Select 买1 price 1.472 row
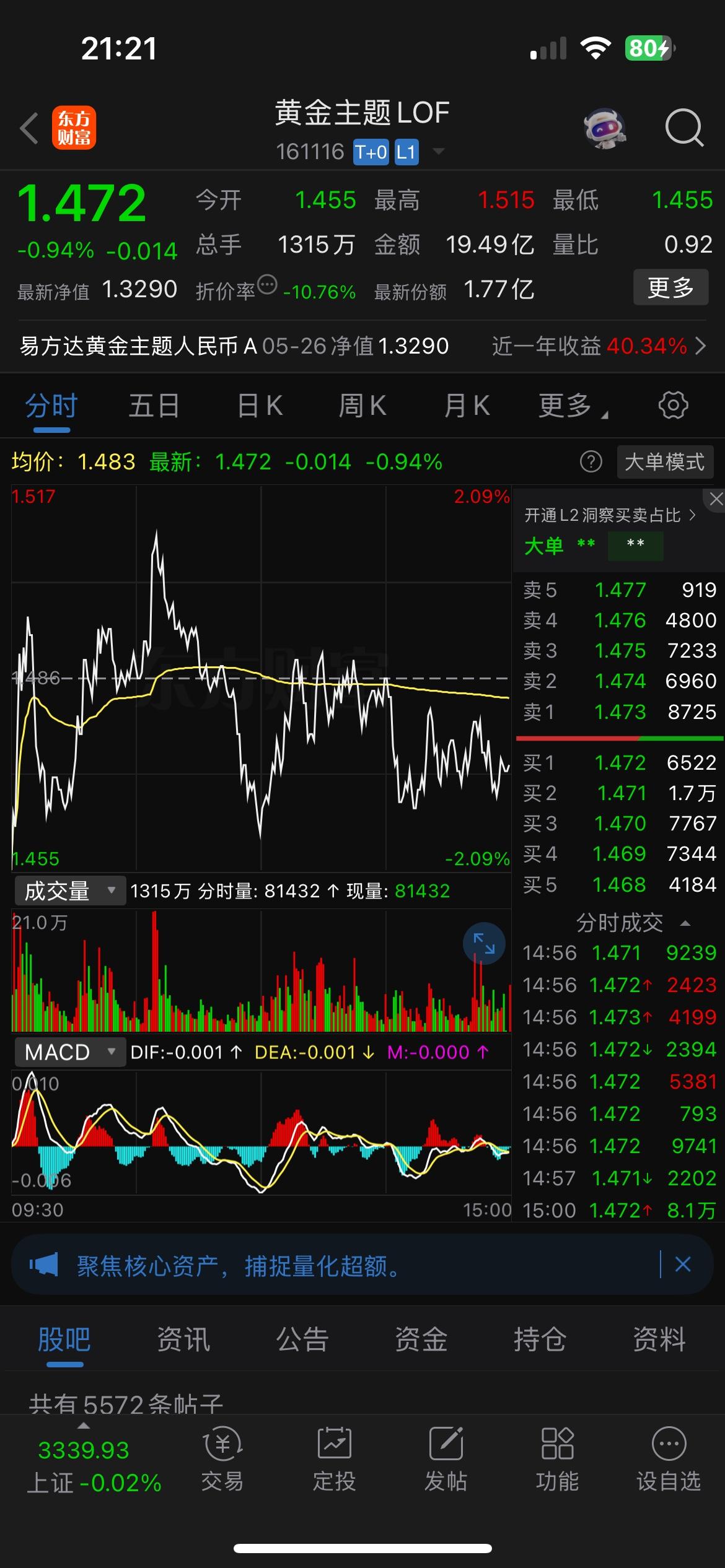This screenshot has height=1568, width=725. pos(620,762)
